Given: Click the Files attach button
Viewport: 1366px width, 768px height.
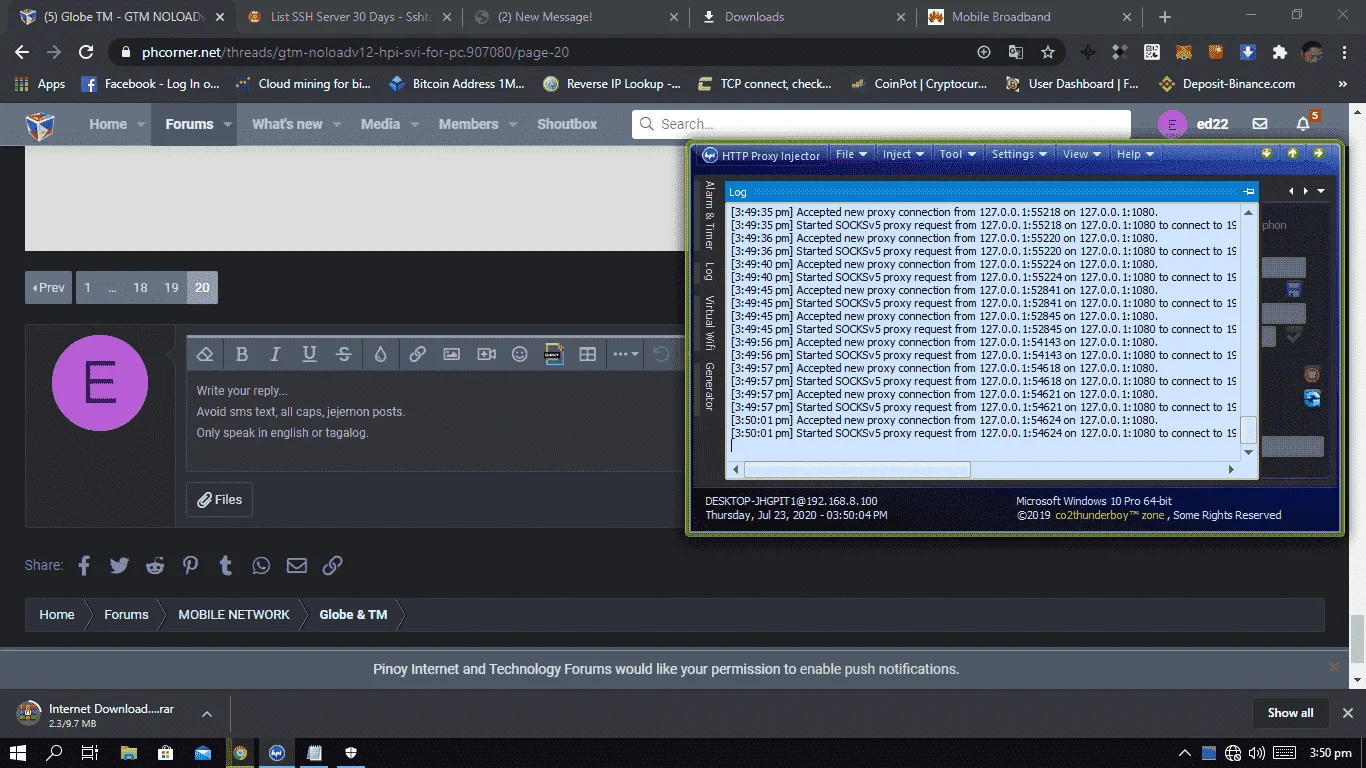Looking at the screenshot, I should [x=219, y=499].
